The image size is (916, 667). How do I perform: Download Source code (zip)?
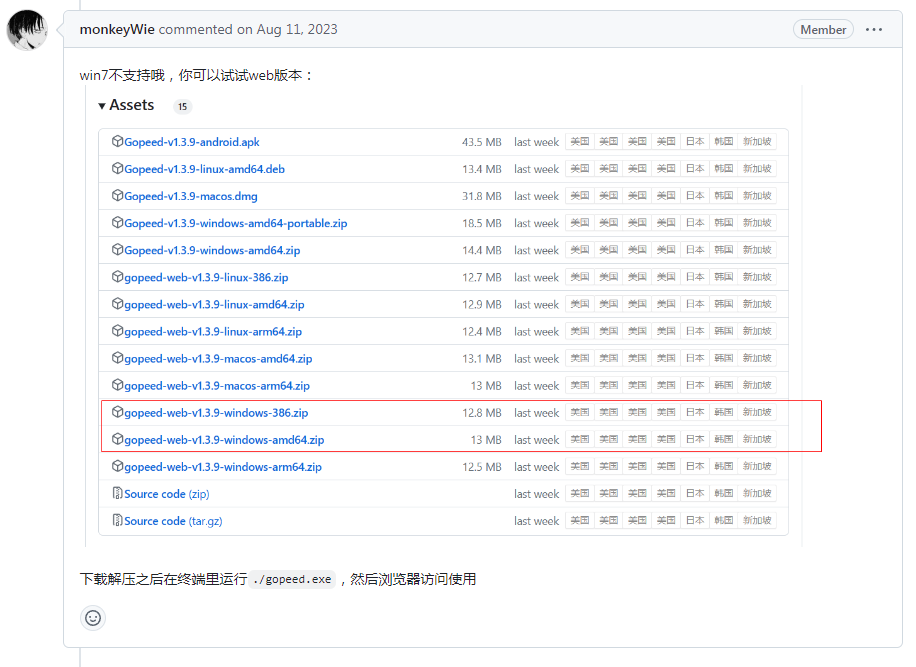click(x=166, y=494)
